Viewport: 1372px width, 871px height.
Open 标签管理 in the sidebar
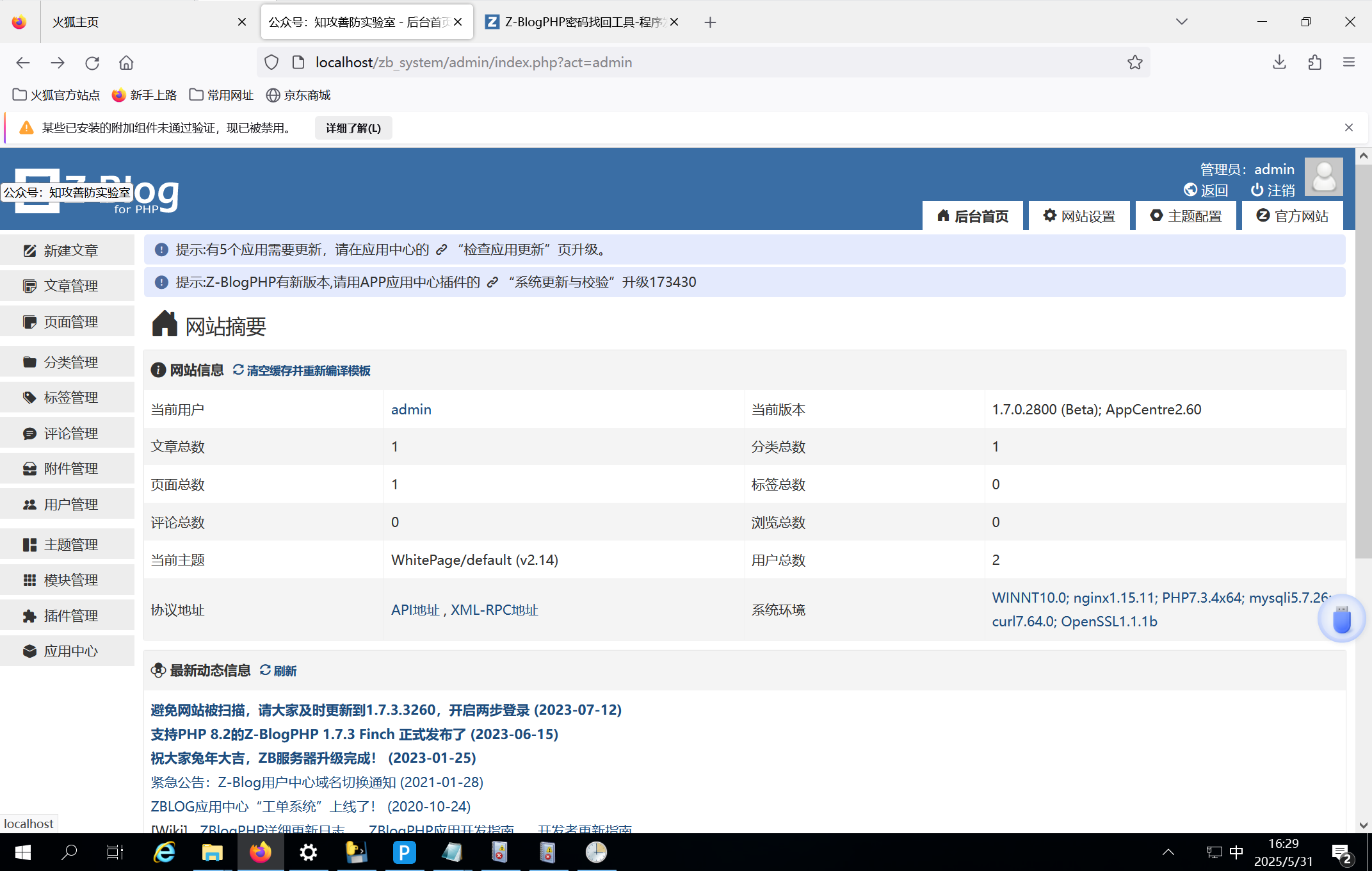pos(69,397)
